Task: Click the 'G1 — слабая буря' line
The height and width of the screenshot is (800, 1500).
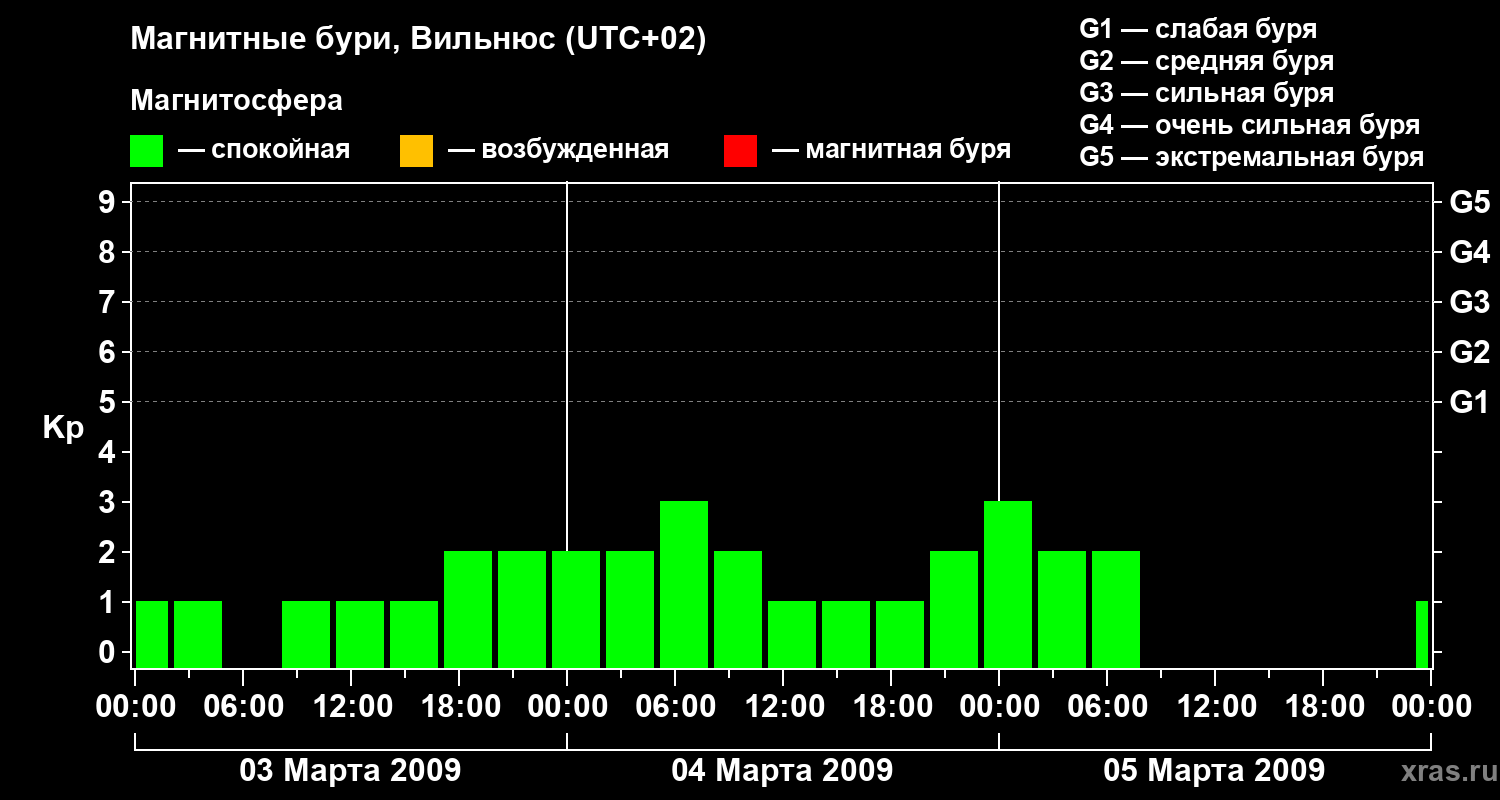Action: point(1198,29)
